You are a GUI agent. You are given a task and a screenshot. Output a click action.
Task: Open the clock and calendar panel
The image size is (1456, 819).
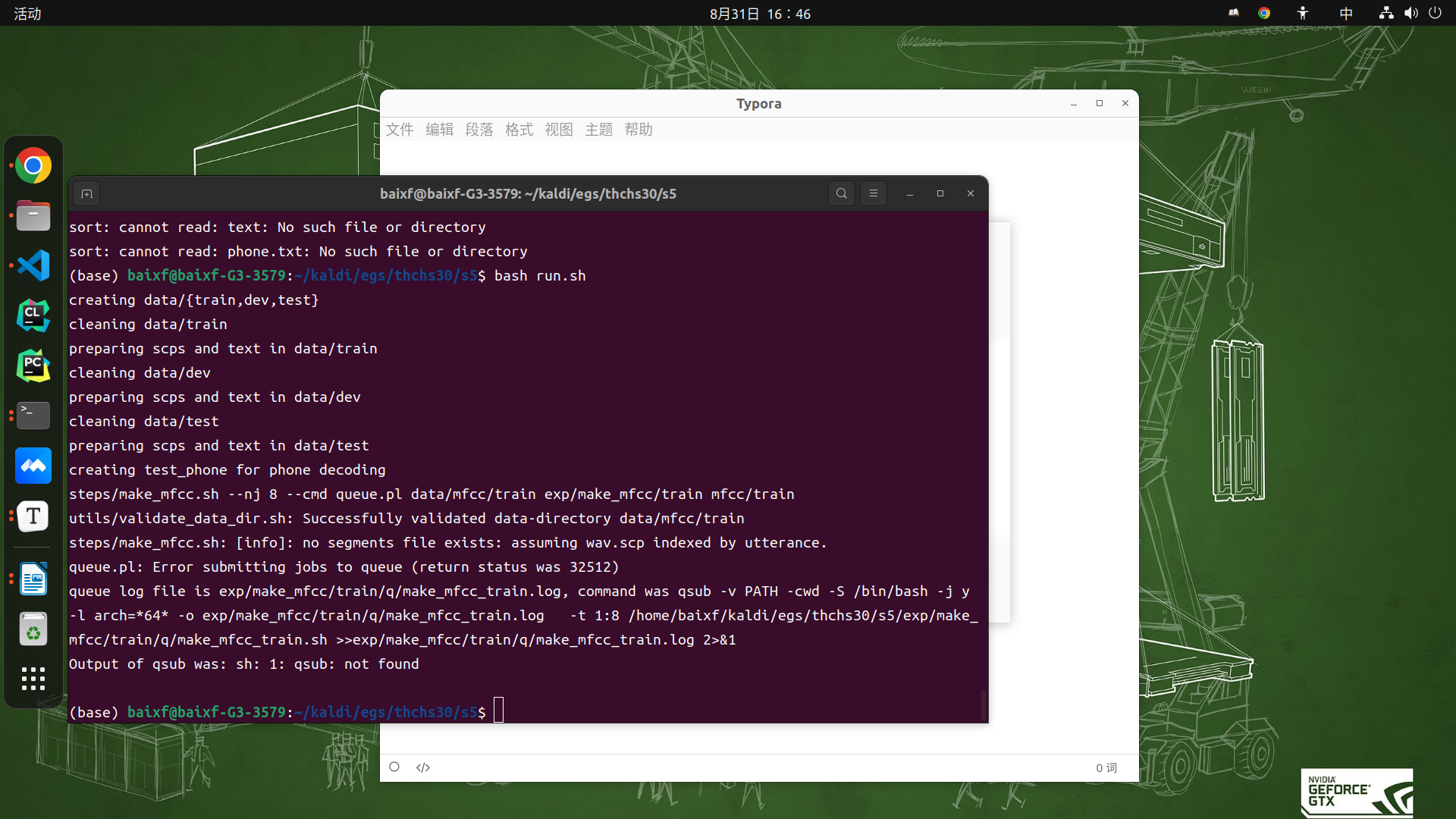pyautogui.click(x=760, y=14)
